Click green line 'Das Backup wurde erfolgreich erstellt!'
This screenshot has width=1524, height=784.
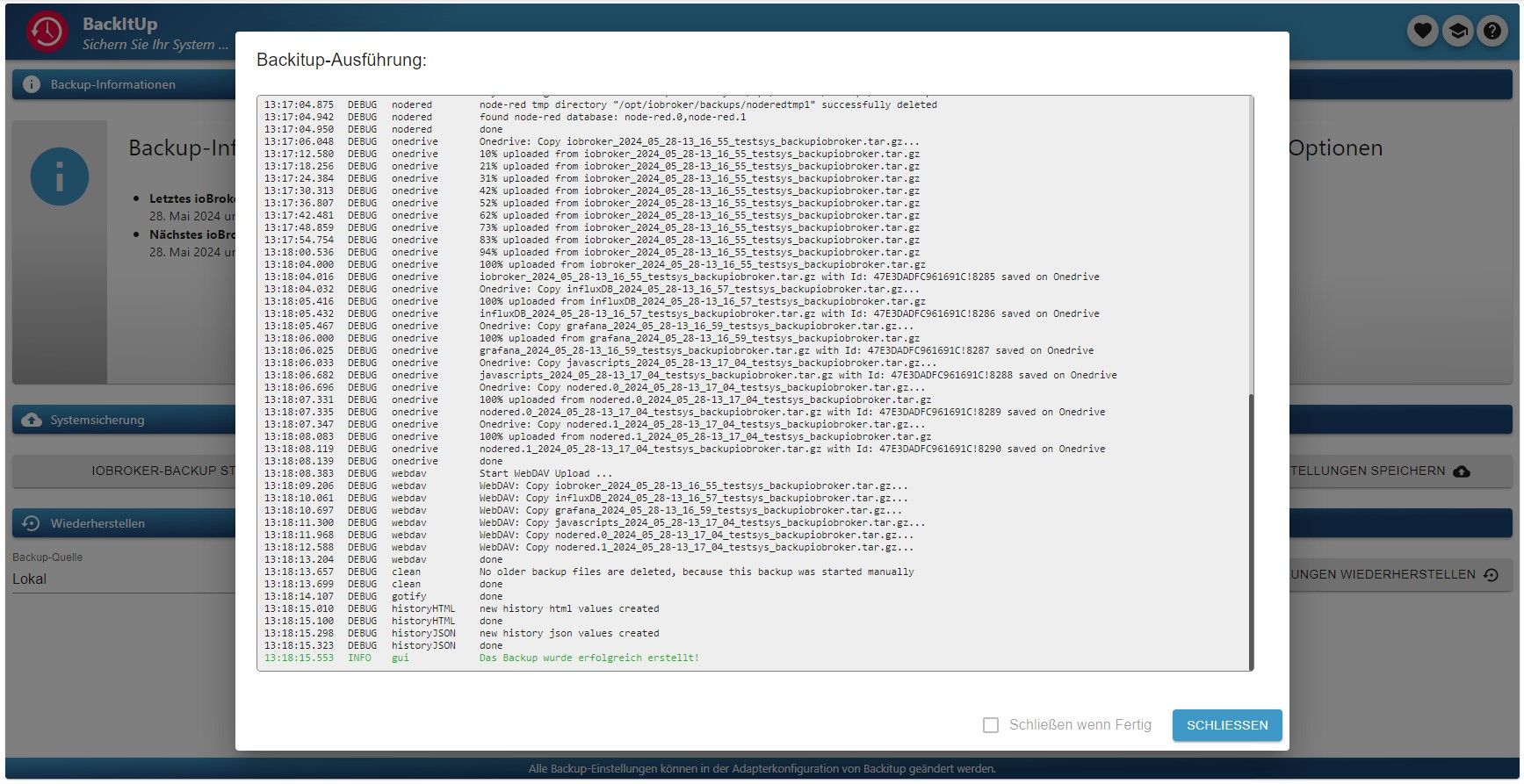pyautogui.click(x=589, y=658)
